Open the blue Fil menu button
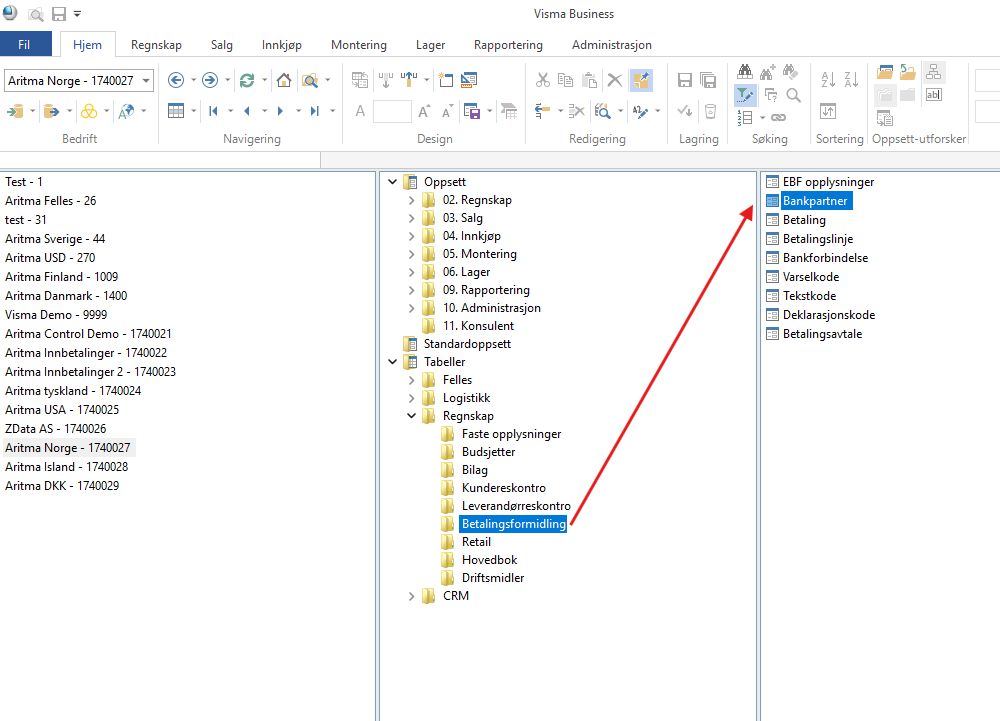This screenshot has height=721, width=1000. 25,45
